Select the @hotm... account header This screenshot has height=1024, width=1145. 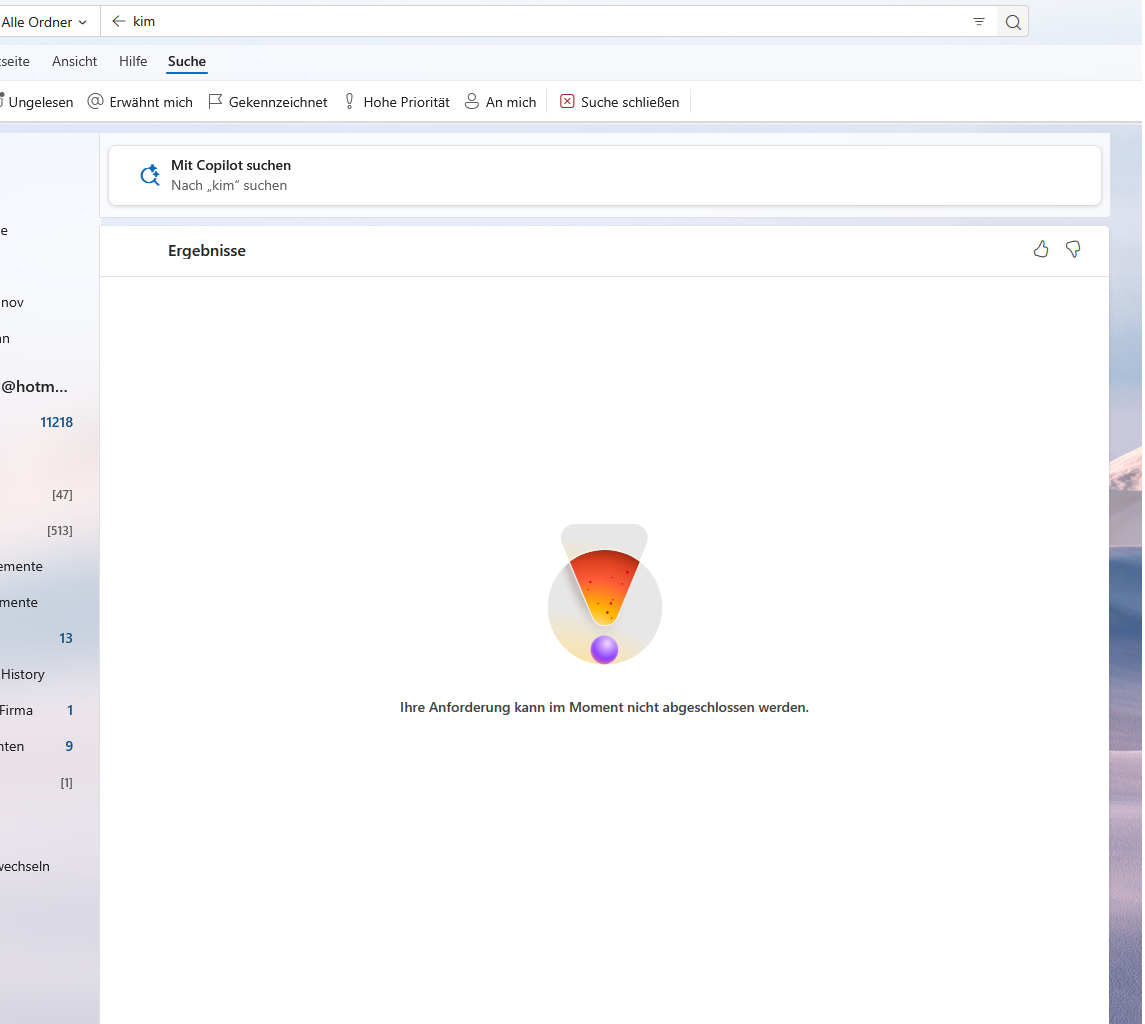pos(34,386)
